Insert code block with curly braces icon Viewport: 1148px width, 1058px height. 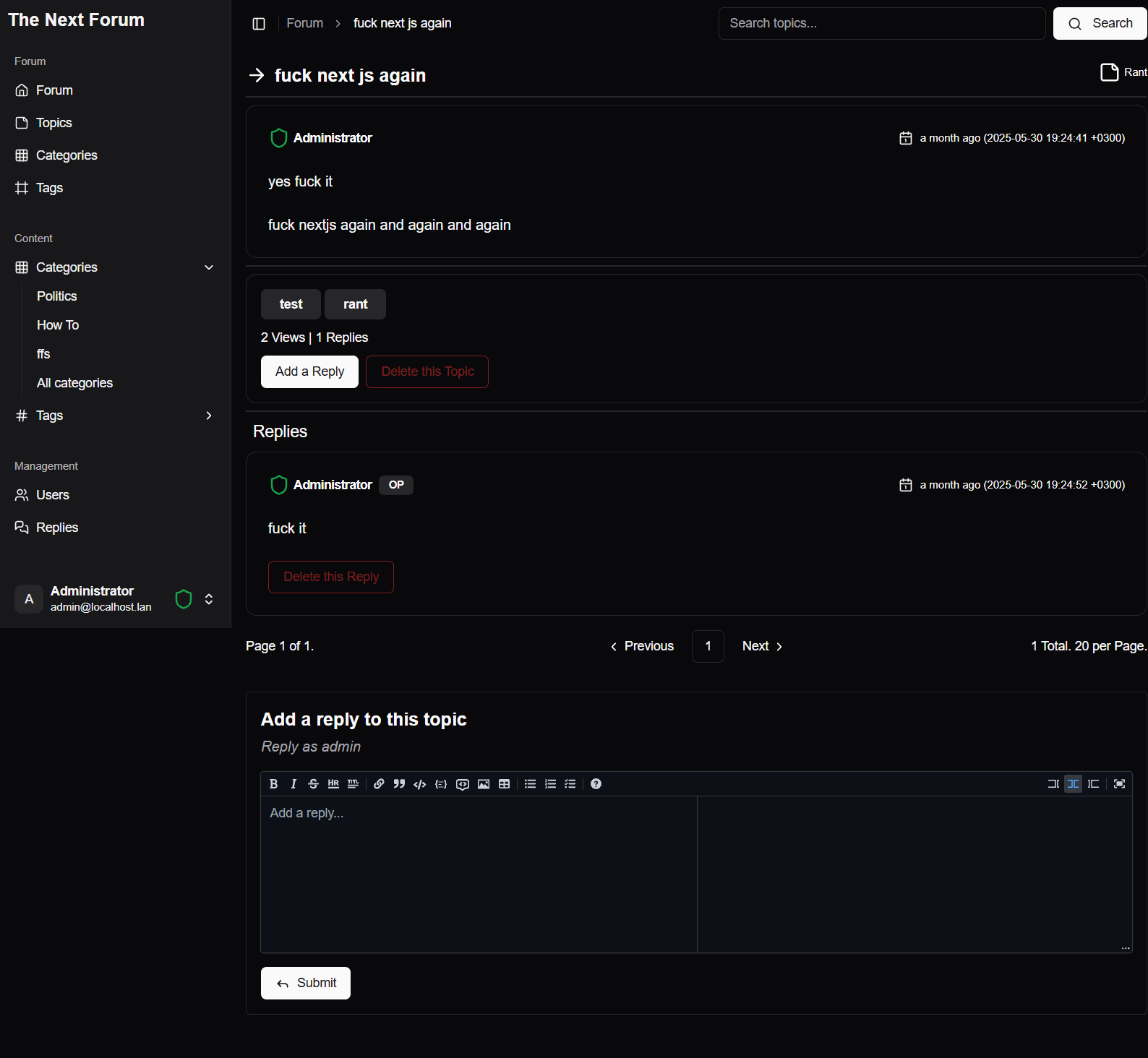click(x=441, y=784)
